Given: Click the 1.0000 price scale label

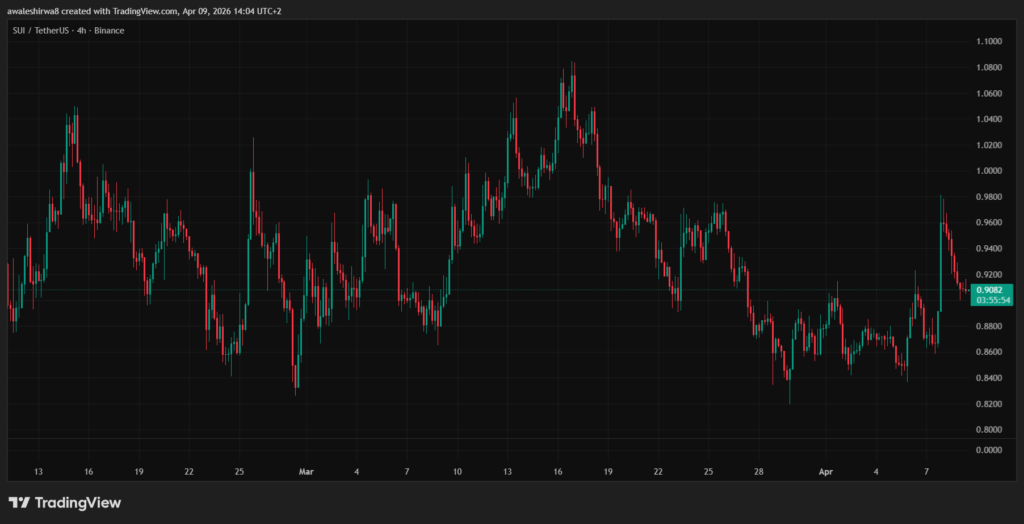Looking at the screenshot, I should [x=988, y=171].
